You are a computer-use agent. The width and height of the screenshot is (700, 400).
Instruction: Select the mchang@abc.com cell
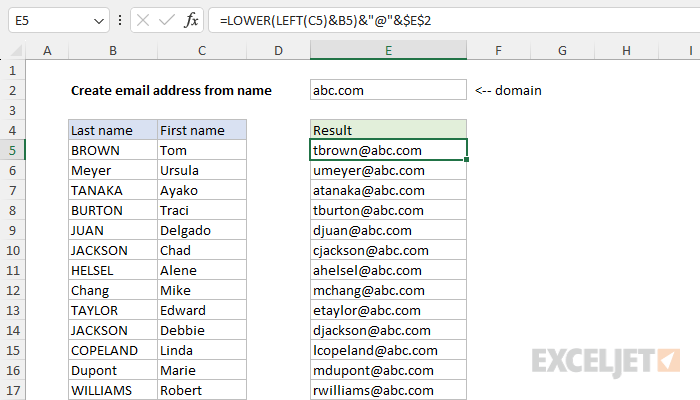pyautogui.click(x=388, y=290)
